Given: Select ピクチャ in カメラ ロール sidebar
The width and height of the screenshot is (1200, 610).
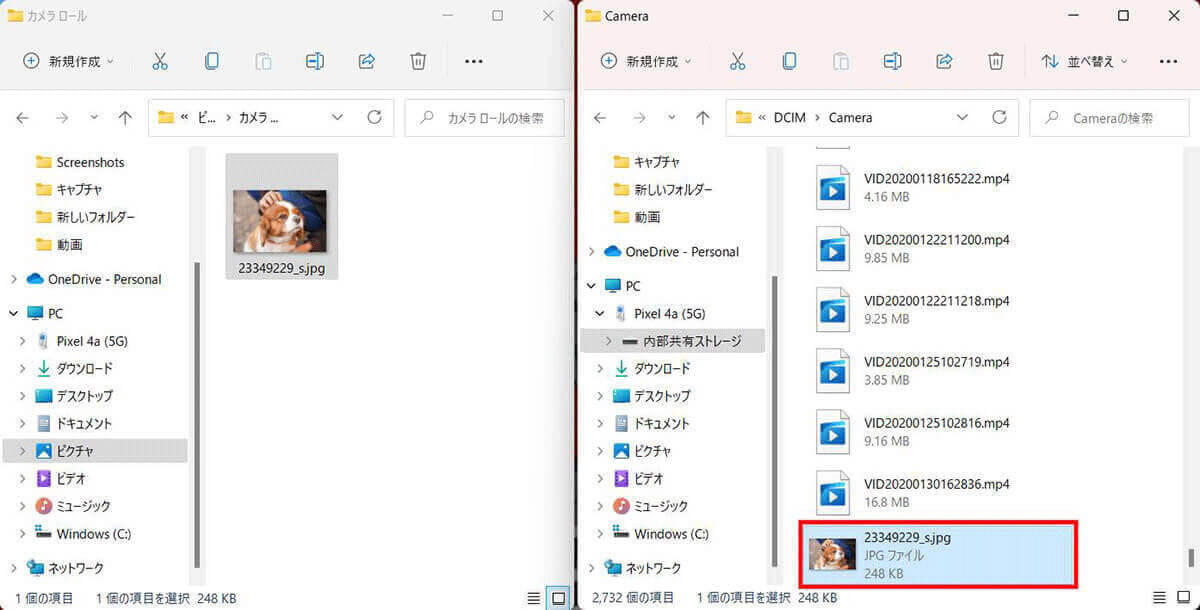Looking at the screenshot, I should (95, 451).
